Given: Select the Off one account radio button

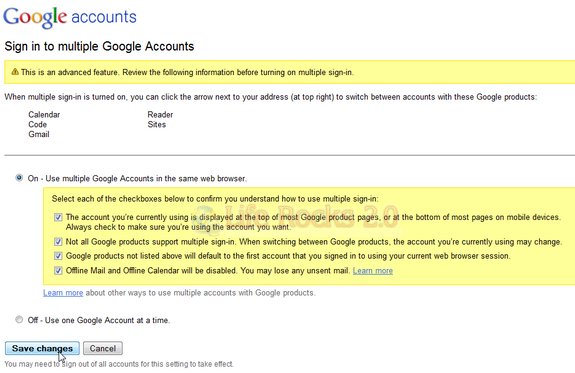Looking at the screenshot, I should click(x=19, y=319).
